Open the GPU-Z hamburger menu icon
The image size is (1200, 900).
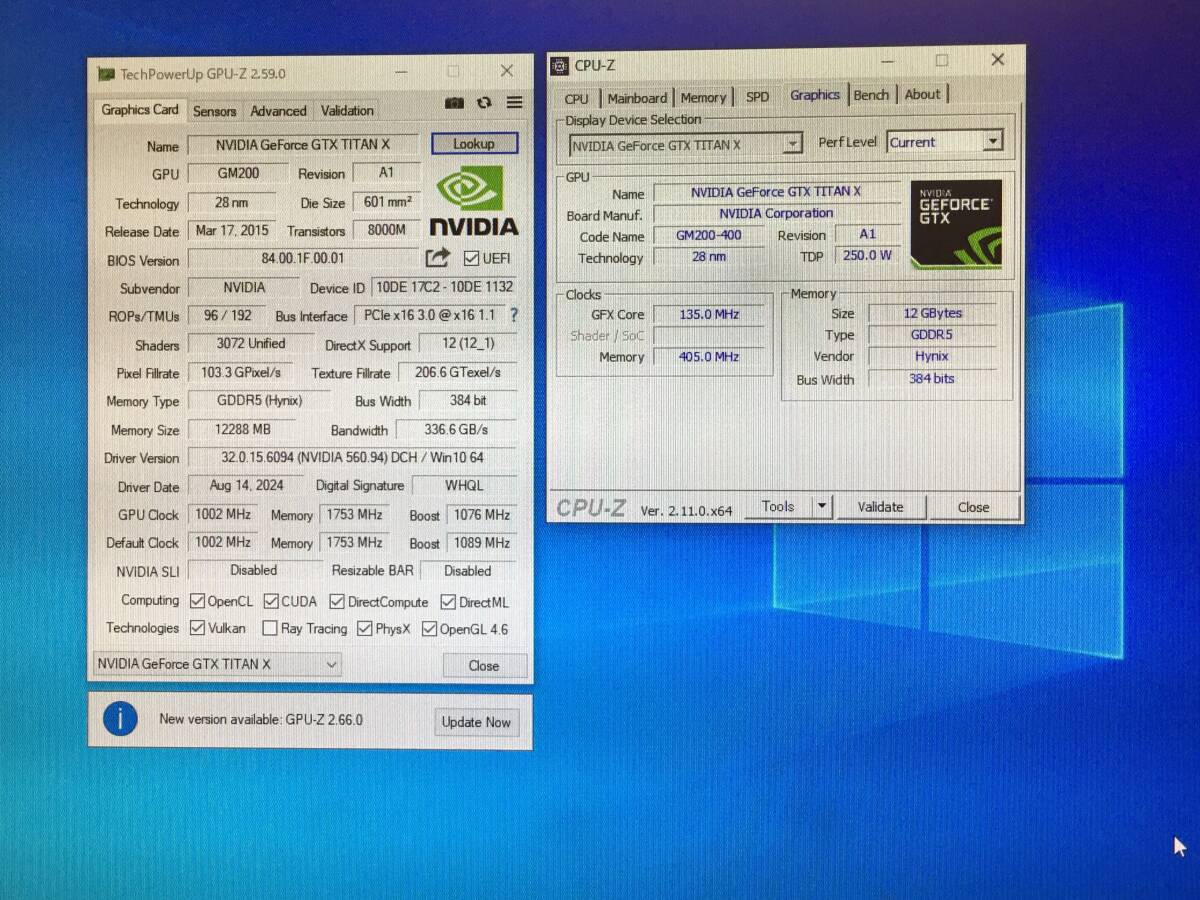(x=514, y=103)
